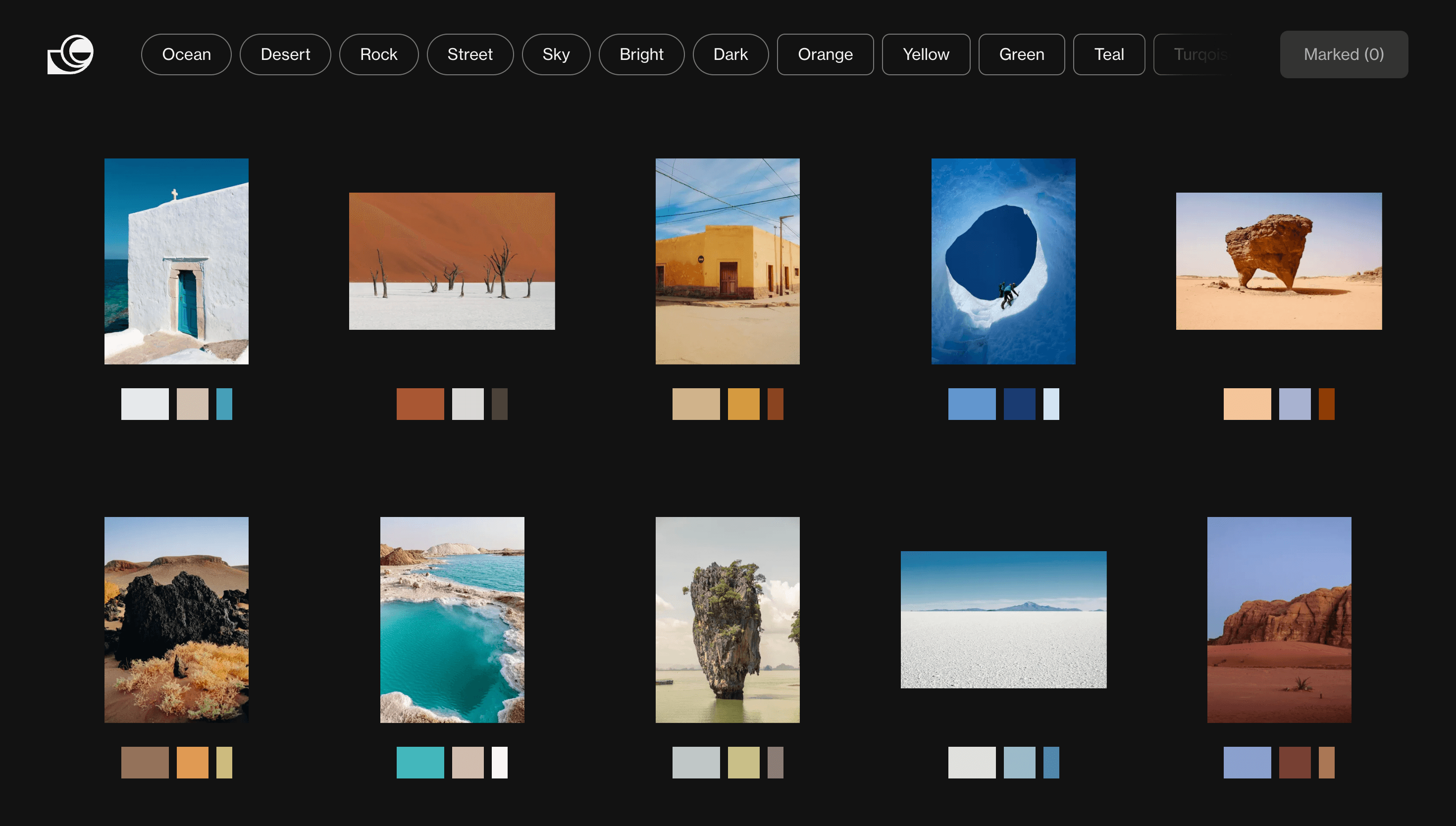Click the teal swatch under the church photo
Viewport: 1456px width, 826px height.
(x=224, y=404)
